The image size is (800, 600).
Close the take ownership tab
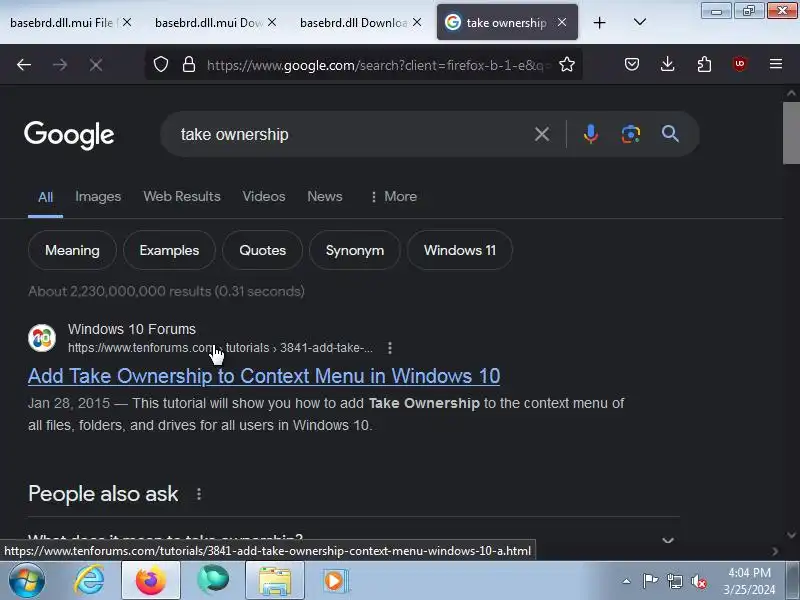click(x=562, y=22)
